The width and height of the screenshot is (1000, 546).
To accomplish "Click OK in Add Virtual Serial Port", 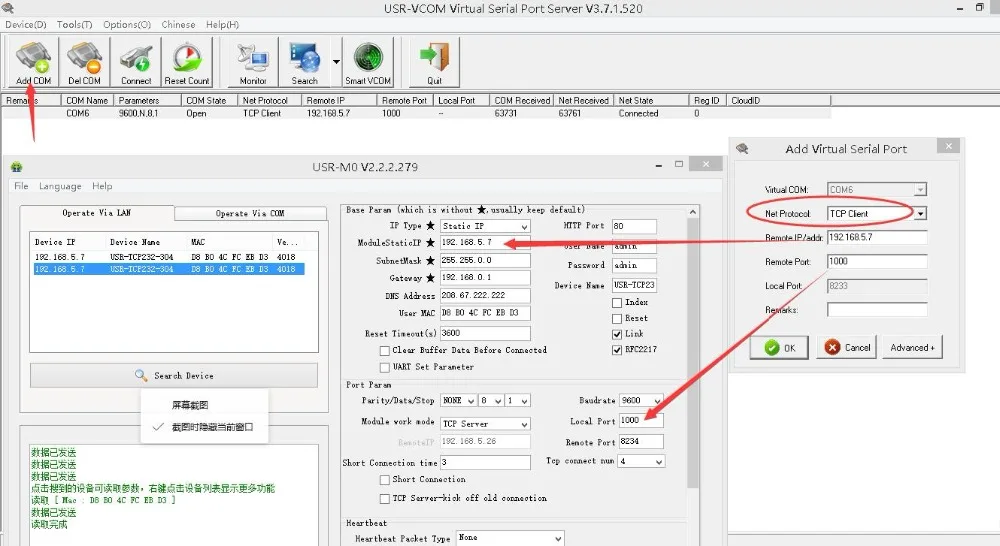I will click(x=779, y=348).
